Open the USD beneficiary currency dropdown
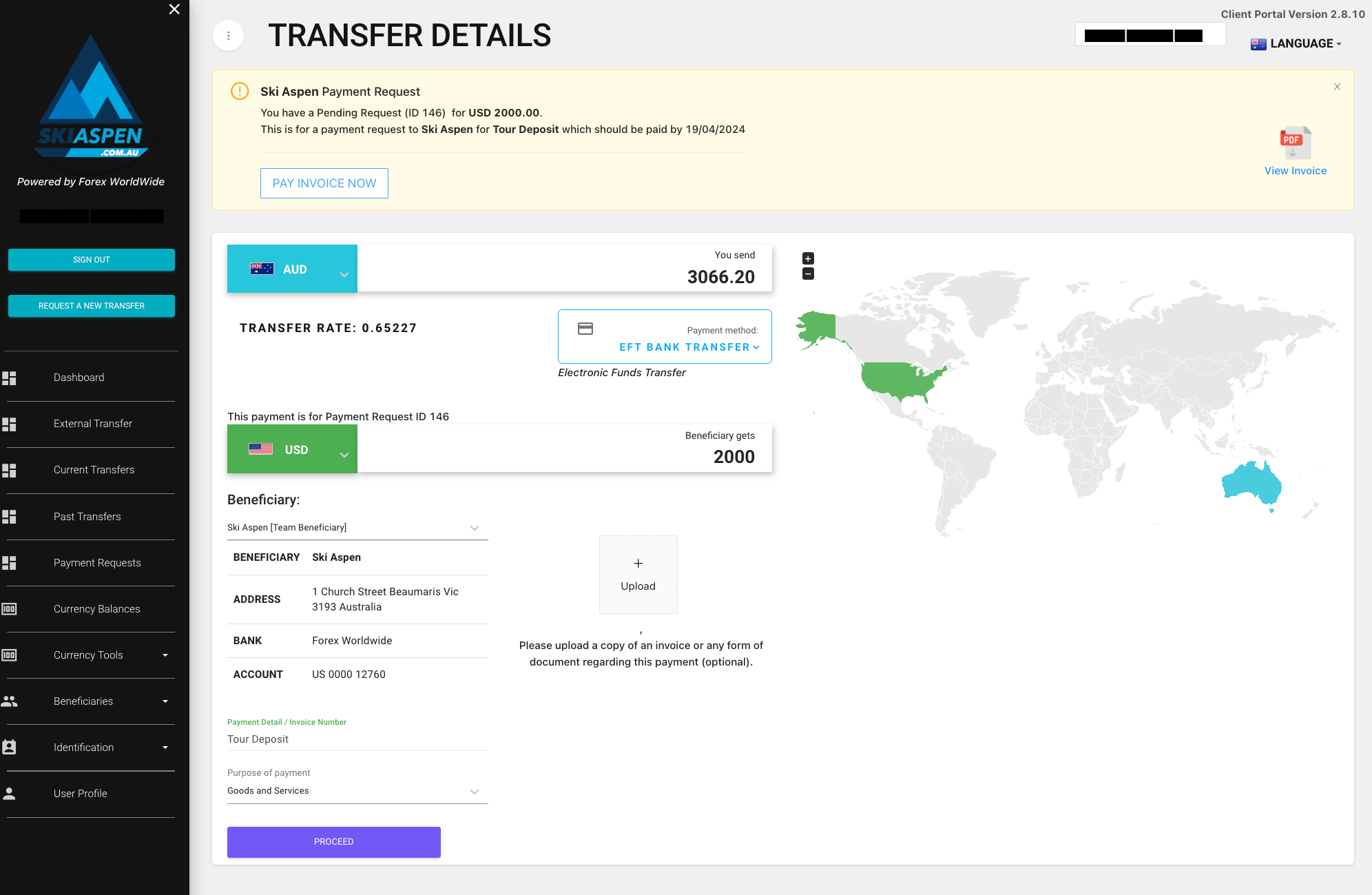This screenshot has width=1372, height=895. pyautogui.click(x=292, y=449)
